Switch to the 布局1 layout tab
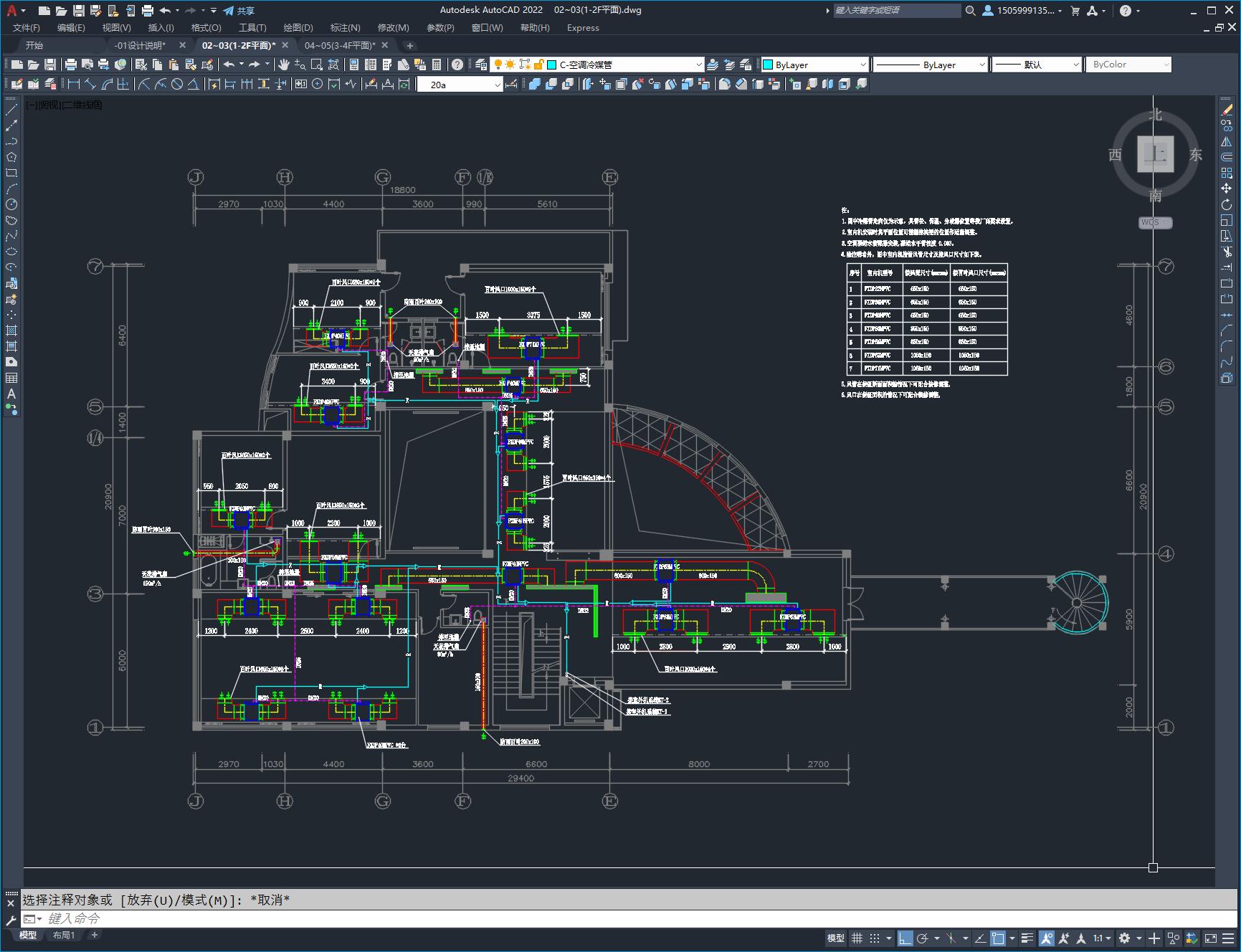1241x952 pixels. click(x=63, y=935)
